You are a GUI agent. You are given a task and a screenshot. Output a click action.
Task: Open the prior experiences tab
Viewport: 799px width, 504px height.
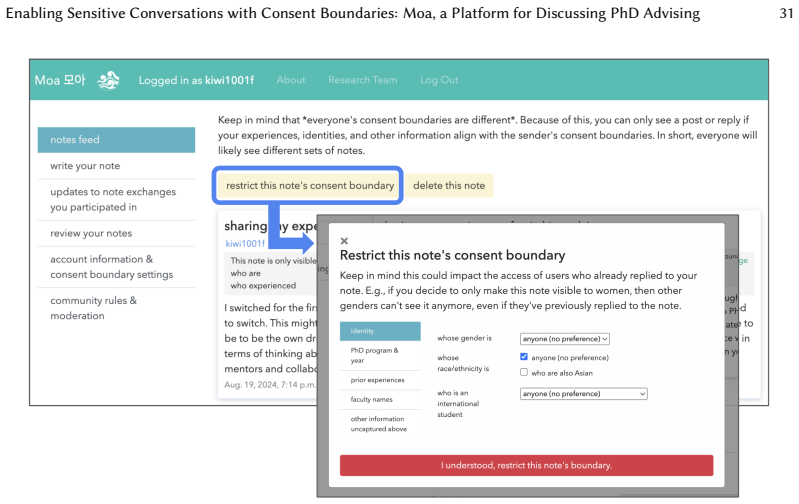click(x=380, y=380)
